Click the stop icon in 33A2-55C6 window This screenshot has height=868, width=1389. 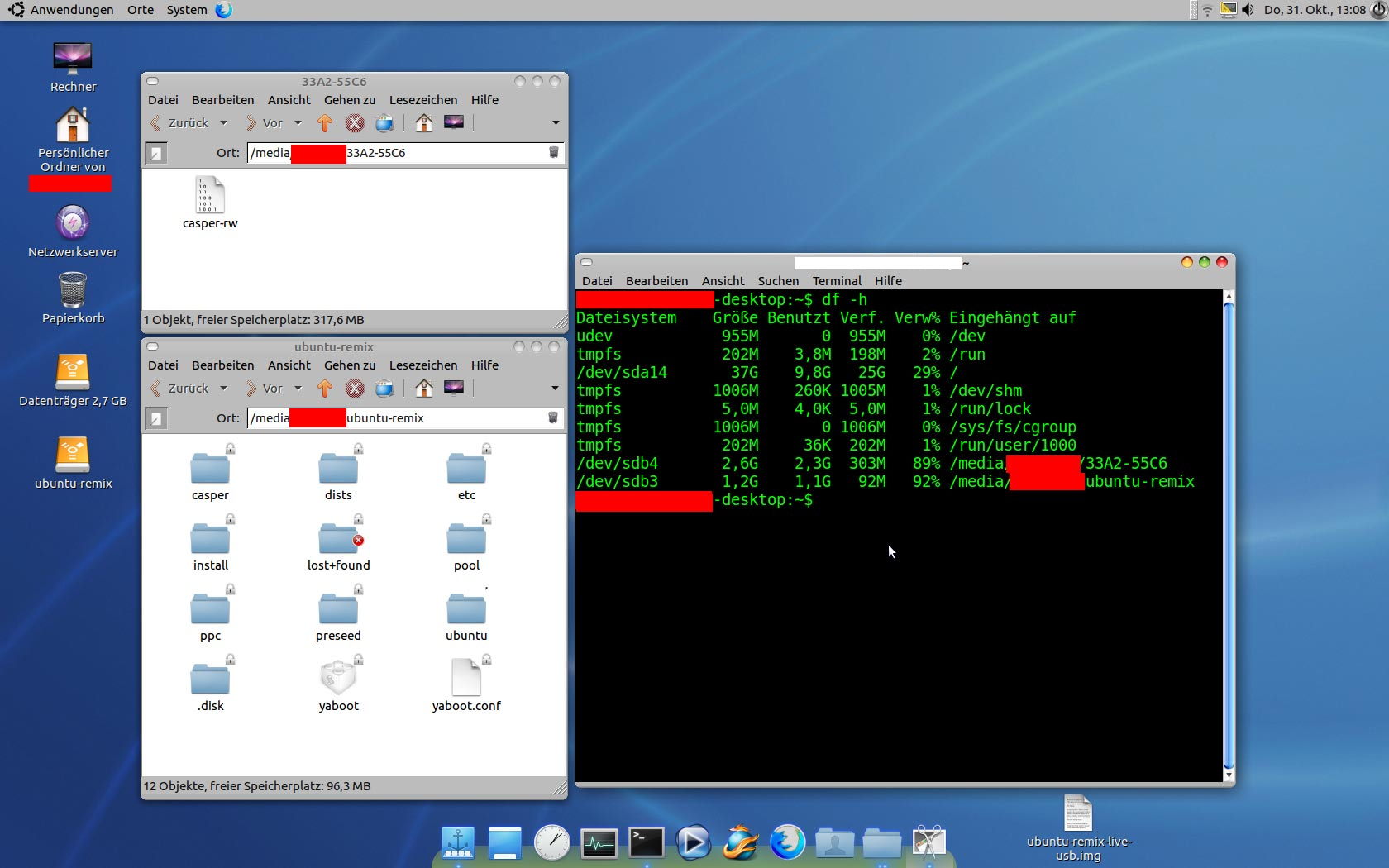click(355, 123)
